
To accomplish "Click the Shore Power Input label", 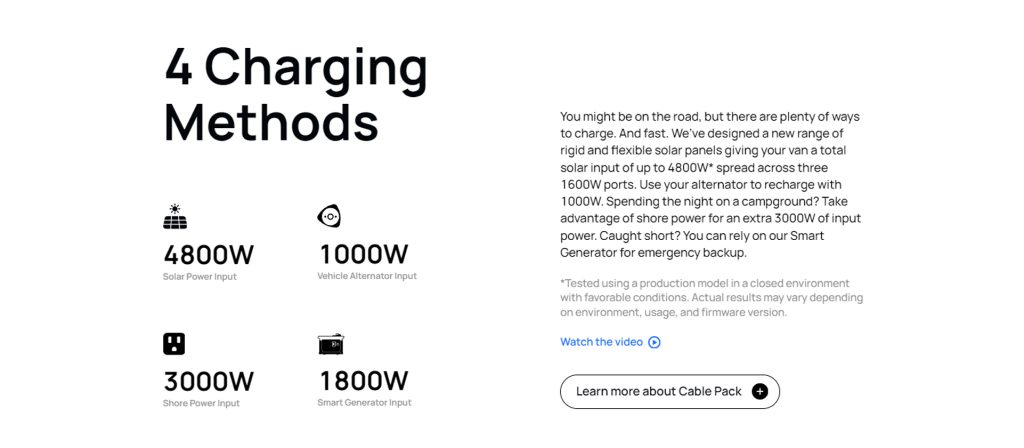I will (x=201, y=403).
